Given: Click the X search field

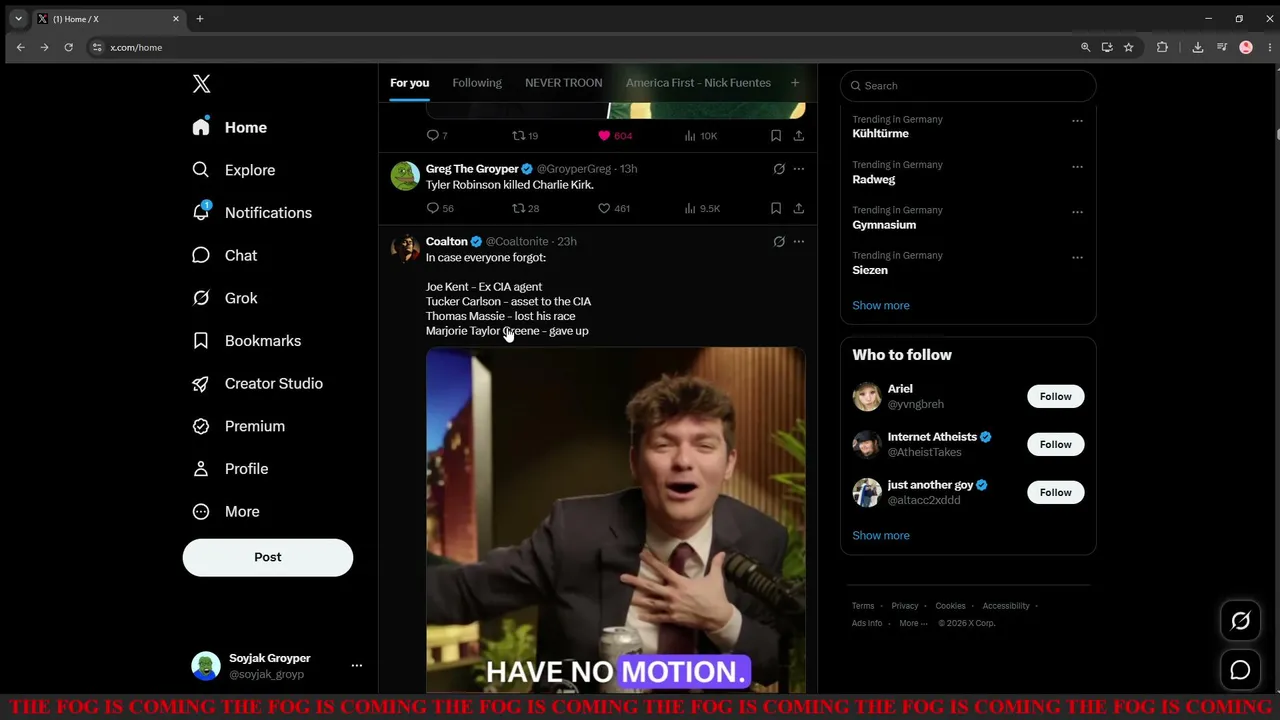Looking at the screenshot, I should [x=968, y=86].
